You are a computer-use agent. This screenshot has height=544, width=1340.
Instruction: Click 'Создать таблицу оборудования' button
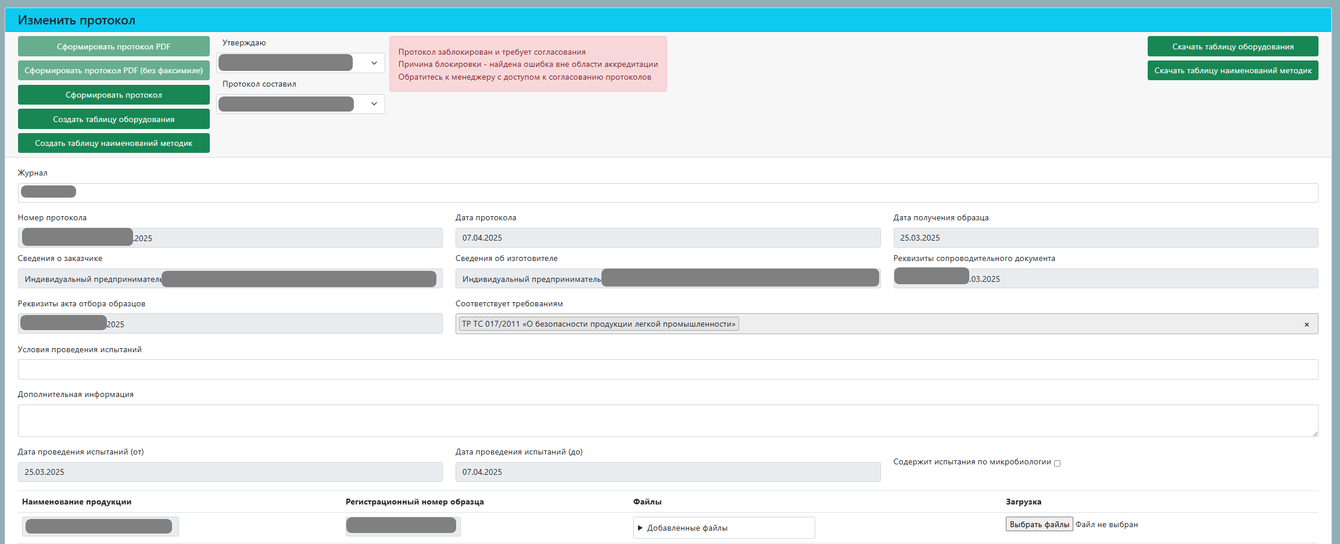coord(114,119)
